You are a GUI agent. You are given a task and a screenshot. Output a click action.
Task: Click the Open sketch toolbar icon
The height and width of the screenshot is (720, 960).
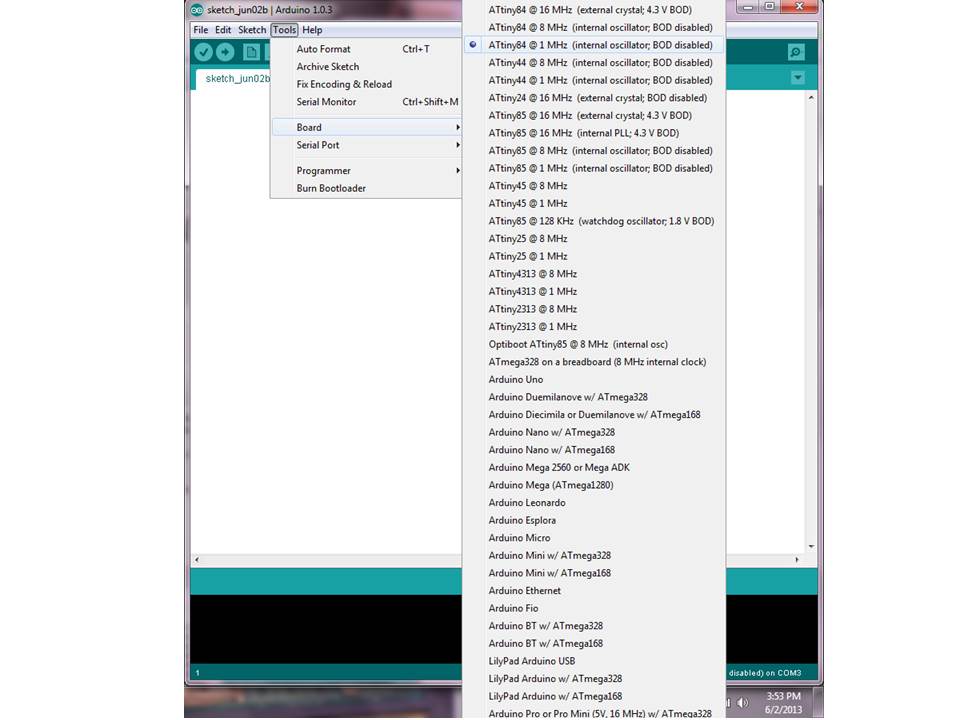coord(269,51)
